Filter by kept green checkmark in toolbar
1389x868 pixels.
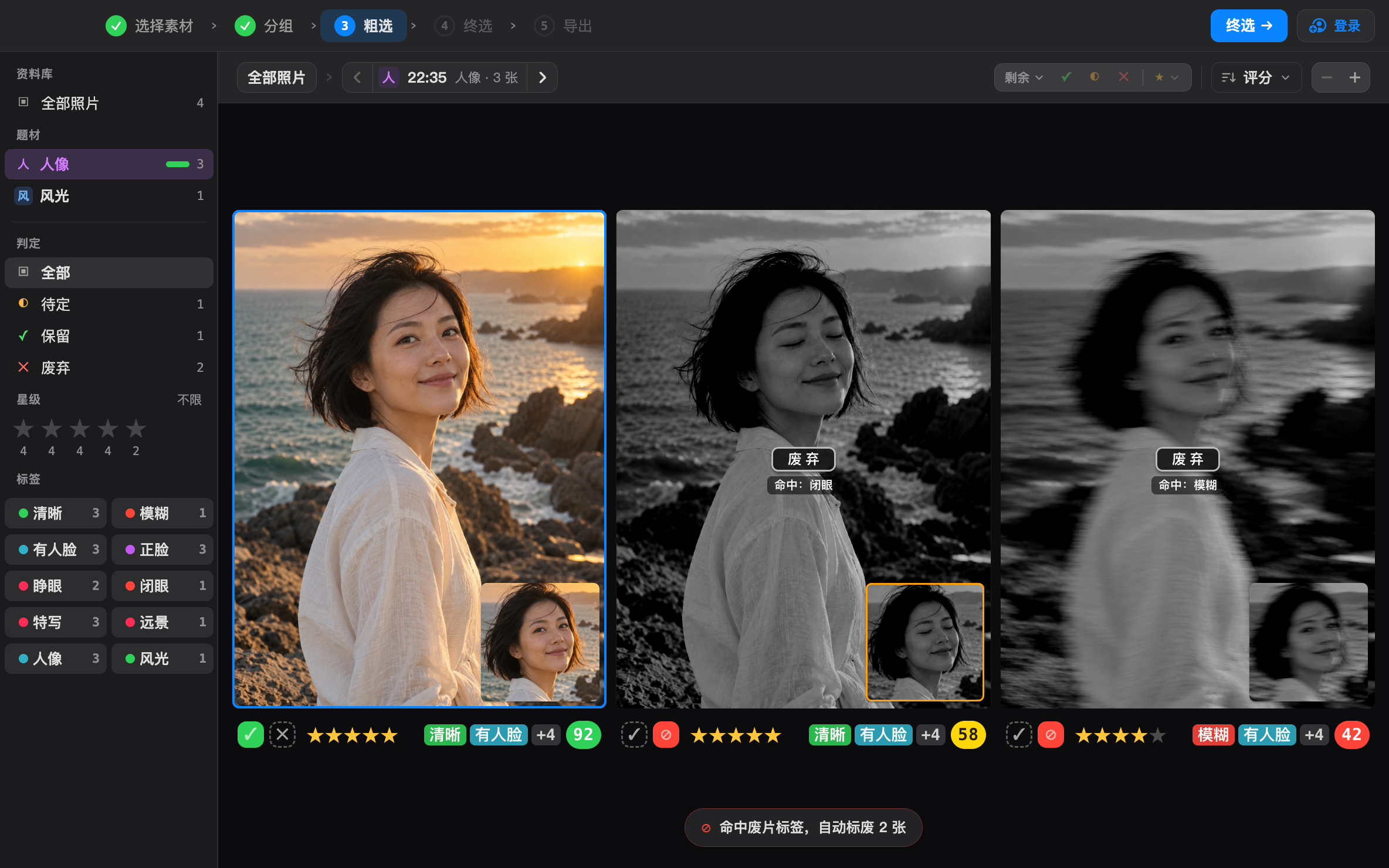click(1066, 77)
